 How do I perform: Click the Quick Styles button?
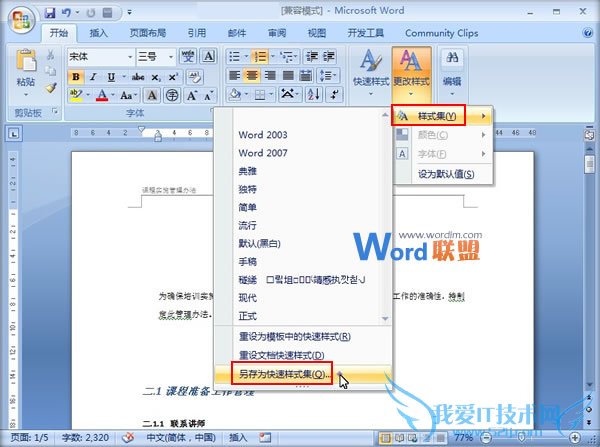point(371,73)
